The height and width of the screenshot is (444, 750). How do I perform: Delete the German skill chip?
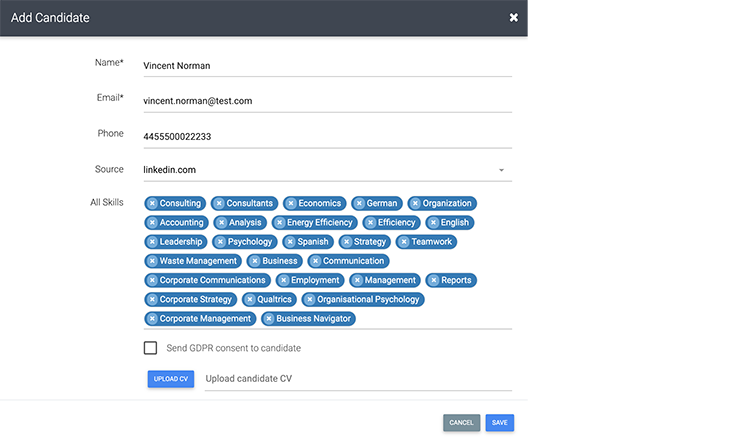359,203
